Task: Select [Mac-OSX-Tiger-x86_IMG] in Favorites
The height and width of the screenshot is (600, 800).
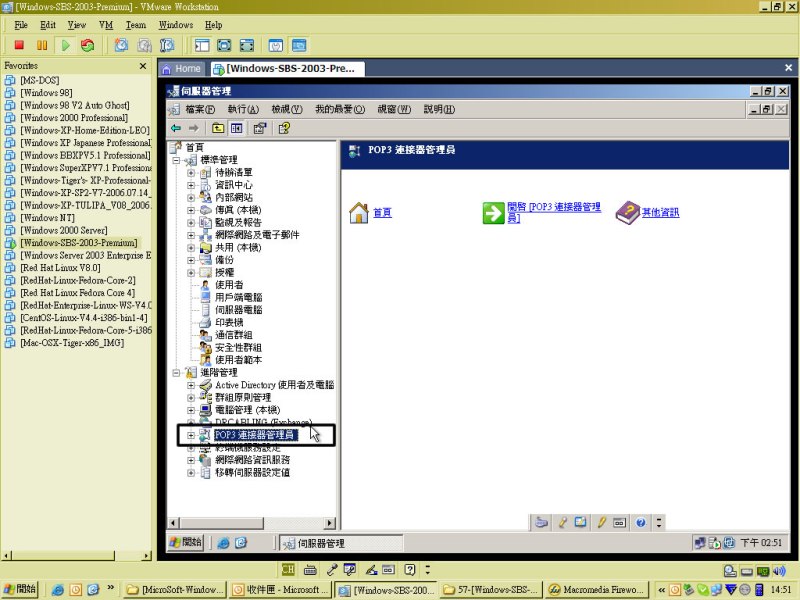Action: point(72,343)
